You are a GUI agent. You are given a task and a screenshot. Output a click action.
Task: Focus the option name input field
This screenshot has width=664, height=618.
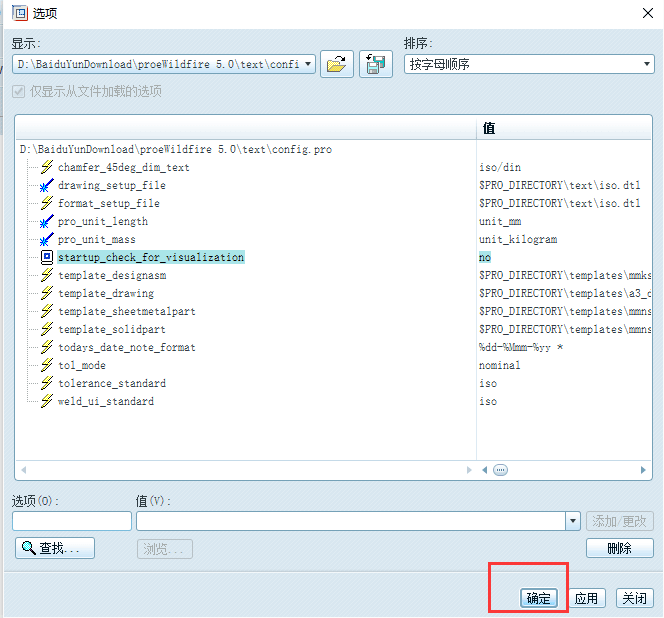click(72, 521)
